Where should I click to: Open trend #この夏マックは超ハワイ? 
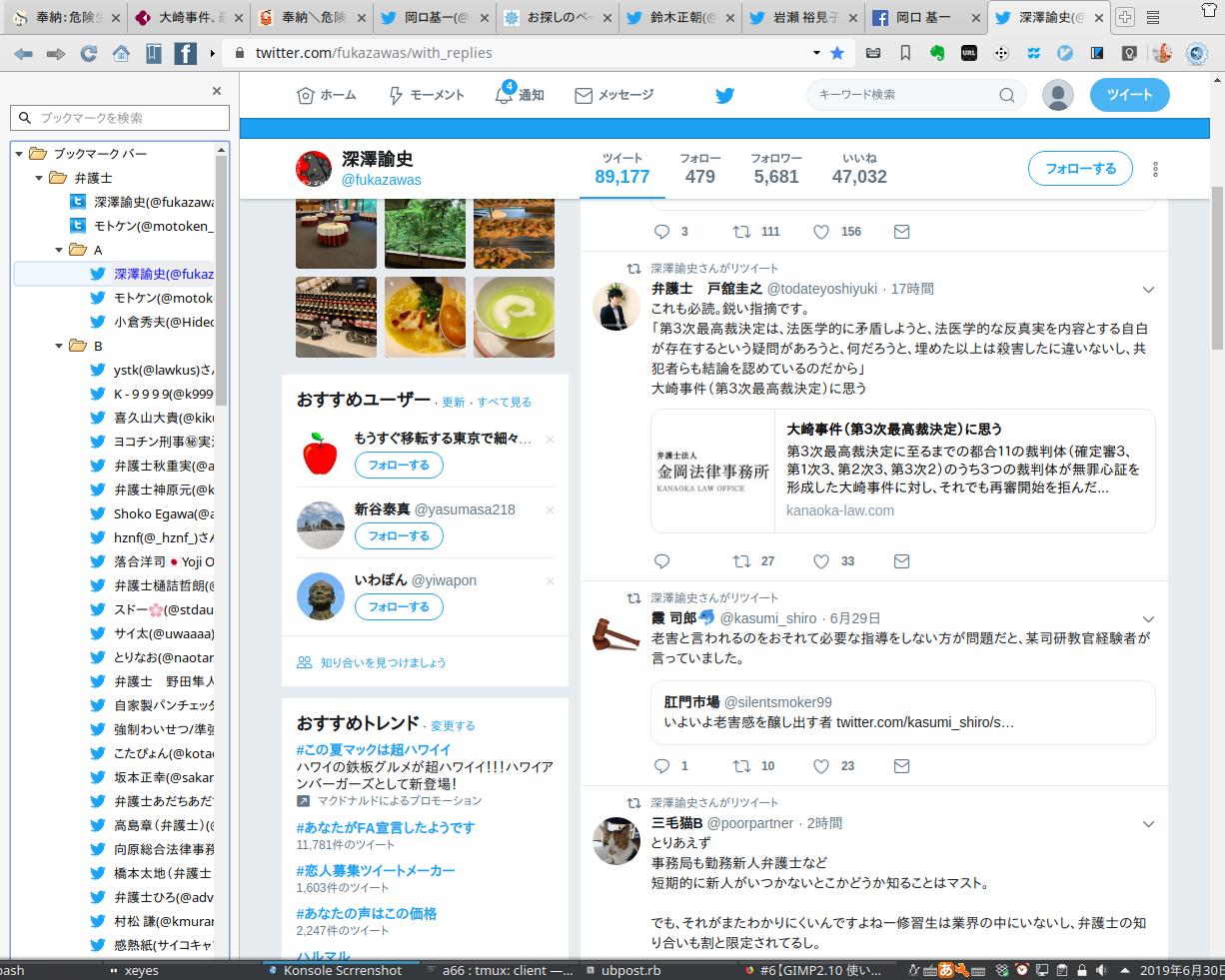pos(374,749)
